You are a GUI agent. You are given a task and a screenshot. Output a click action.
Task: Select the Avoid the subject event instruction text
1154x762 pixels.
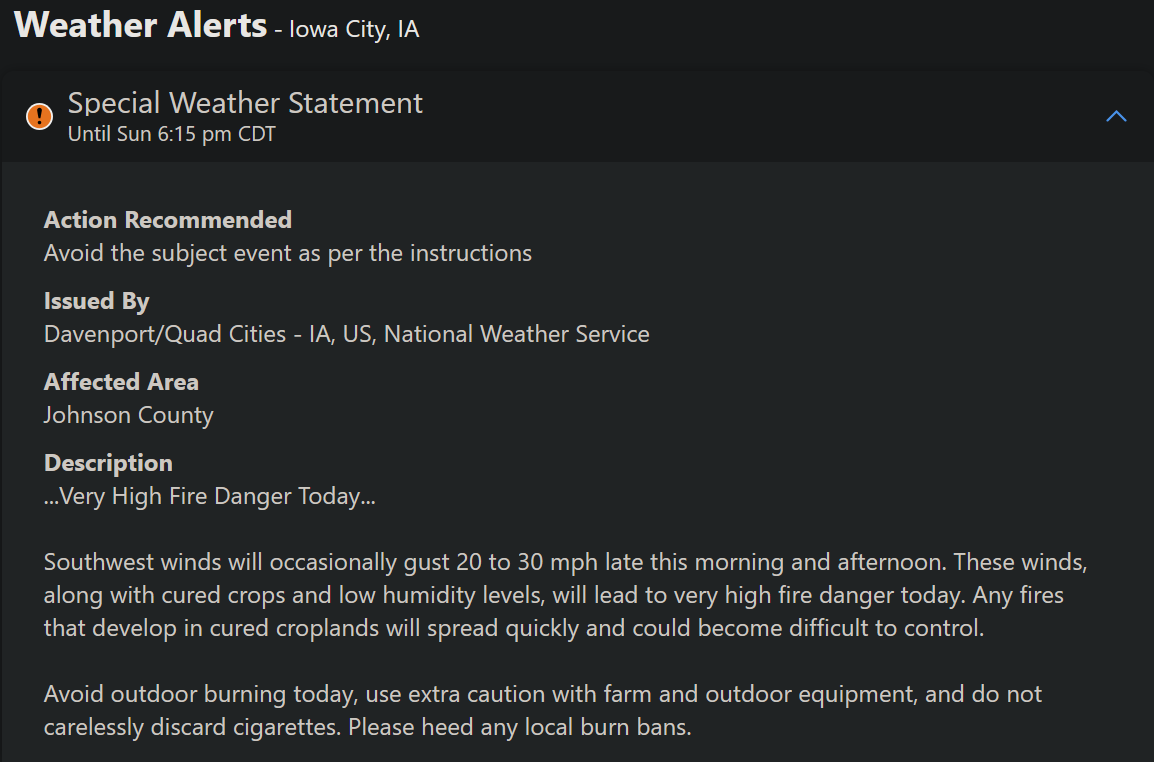pos(288,253)
